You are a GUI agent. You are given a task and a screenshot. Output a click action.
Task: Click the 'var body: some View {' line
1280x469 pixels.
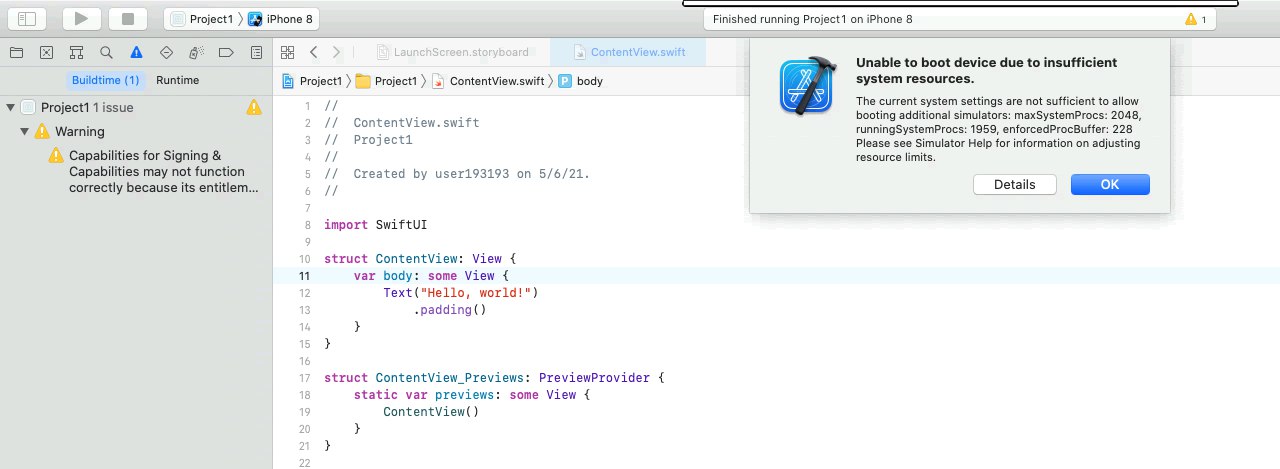tap(431, 276)
